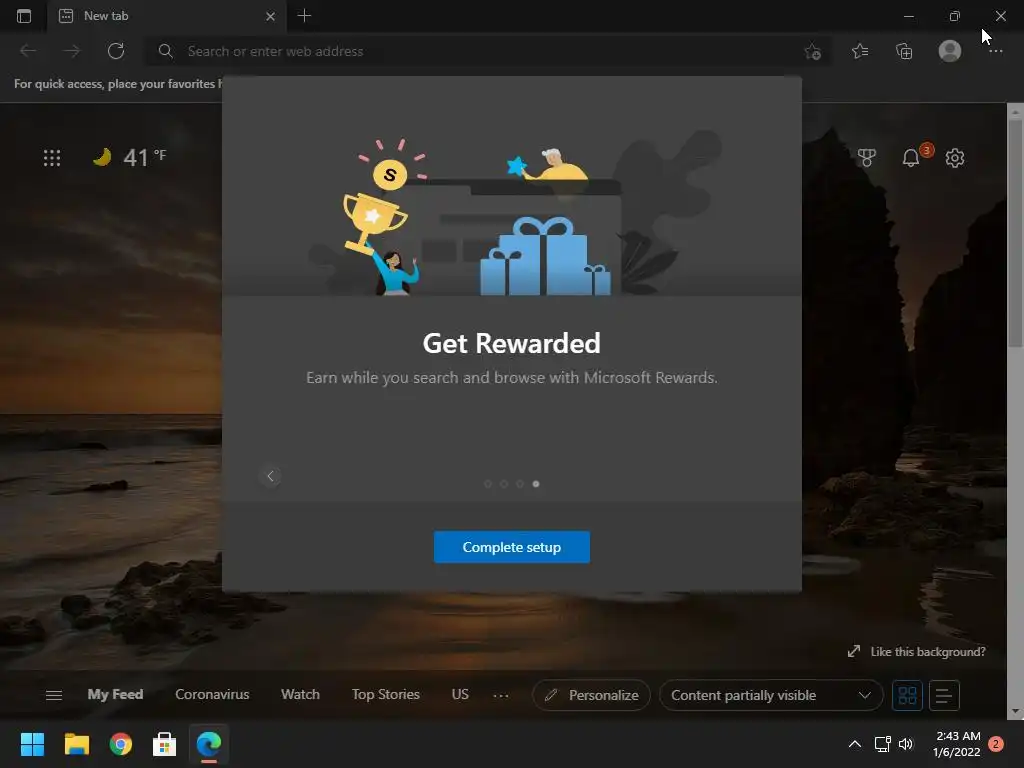Image resolution: width=1024 pixels, height=768 pixels.
Task: Click the Complete setup button
Action: click(x=511, y=547)
